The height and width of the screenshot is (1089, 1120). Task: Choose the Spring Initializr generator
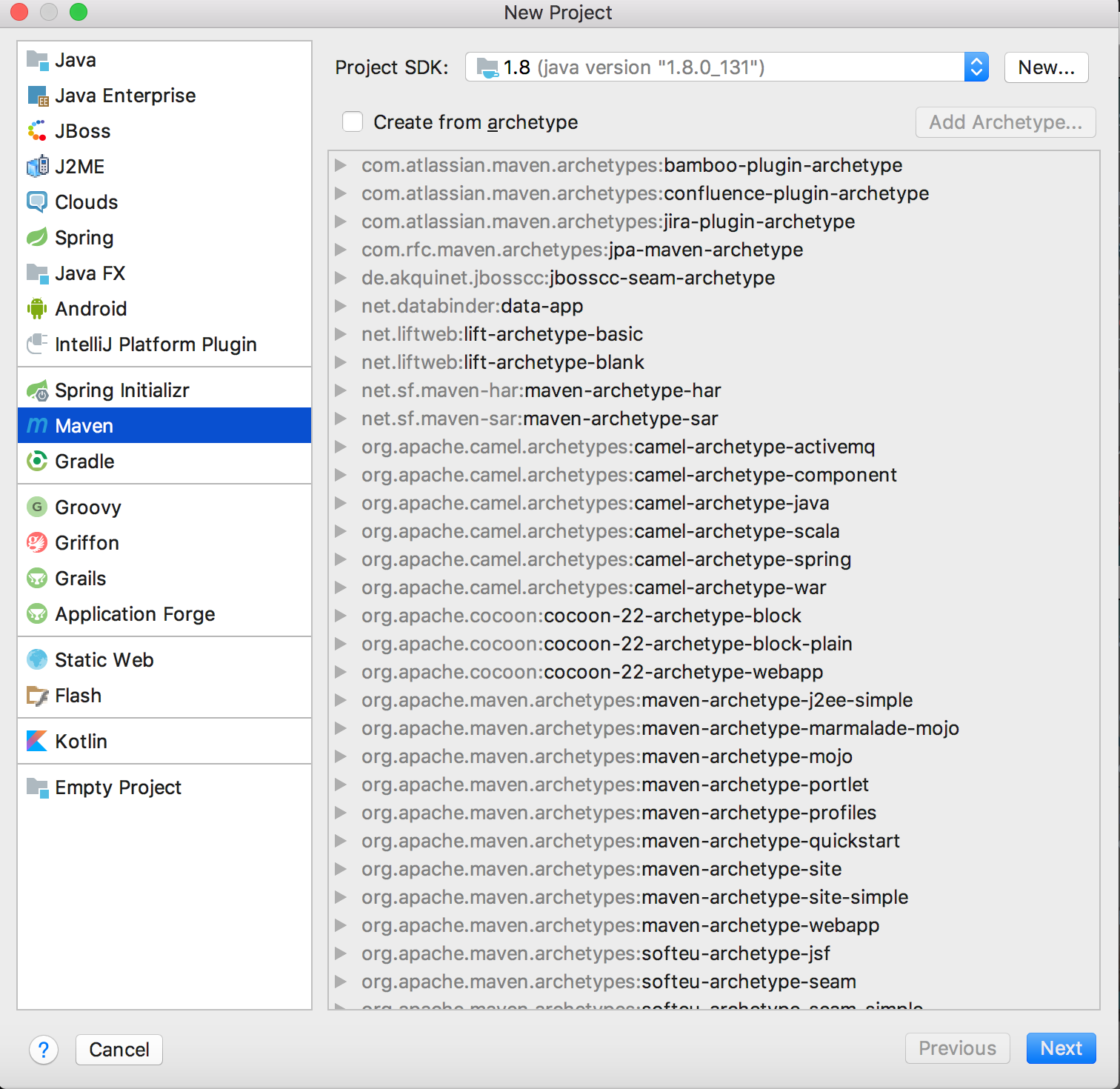point(121,390)
